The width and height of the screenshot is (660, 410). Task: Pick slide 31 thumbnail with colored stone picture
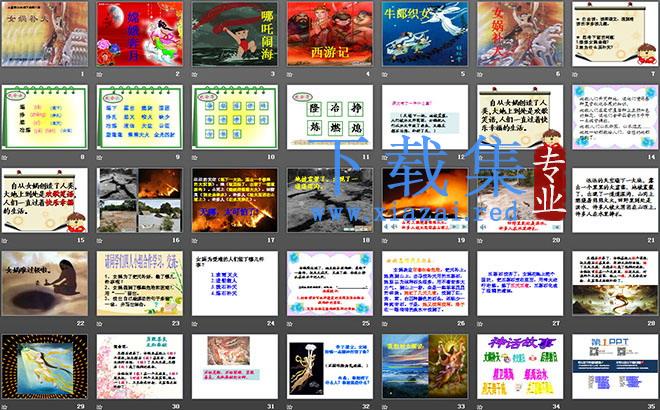pyautogui.click(x=235, y=367)
